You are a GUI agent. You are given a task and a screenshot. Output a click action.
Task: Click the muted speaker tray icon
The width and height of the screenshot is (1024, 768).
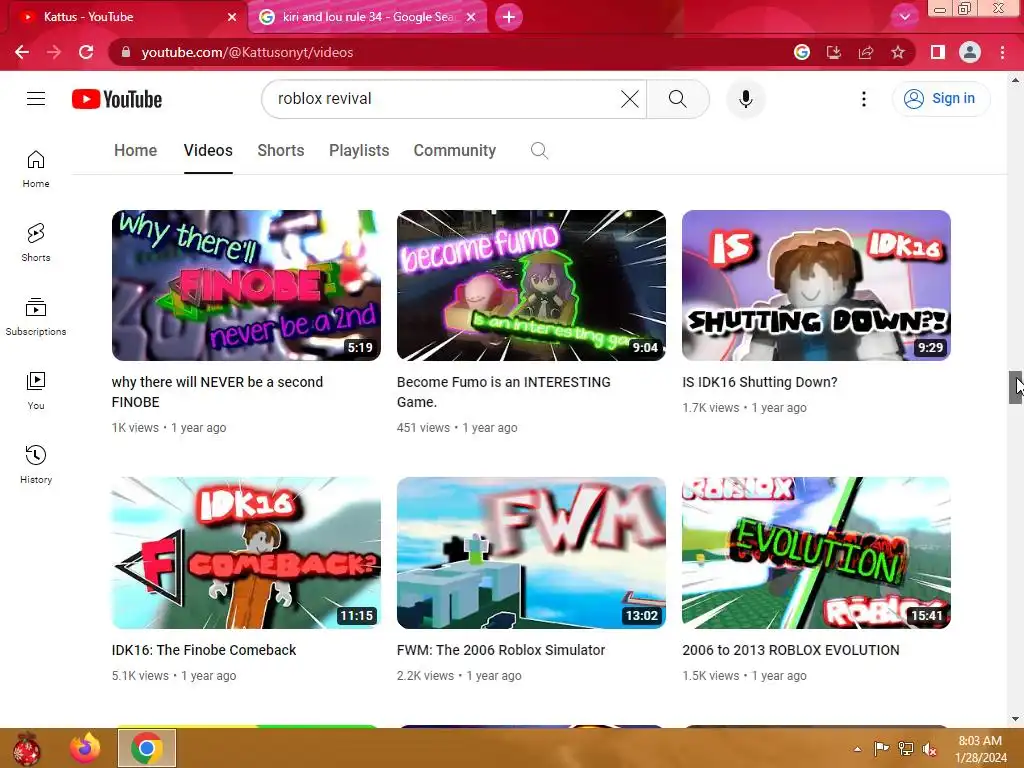(930, 749)
